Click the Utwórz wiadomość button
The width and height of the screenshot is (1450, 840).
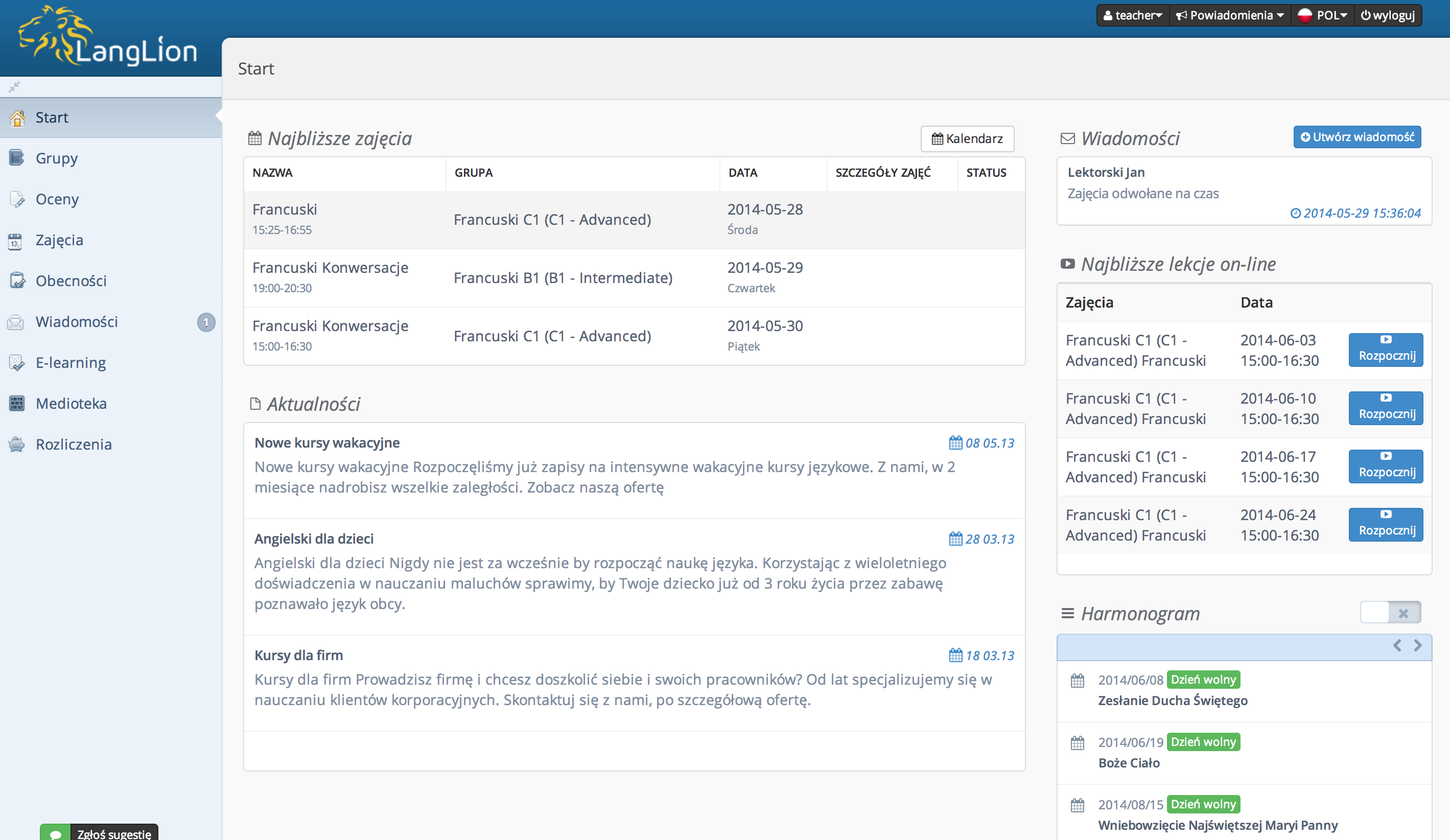tap(1357, 137)
